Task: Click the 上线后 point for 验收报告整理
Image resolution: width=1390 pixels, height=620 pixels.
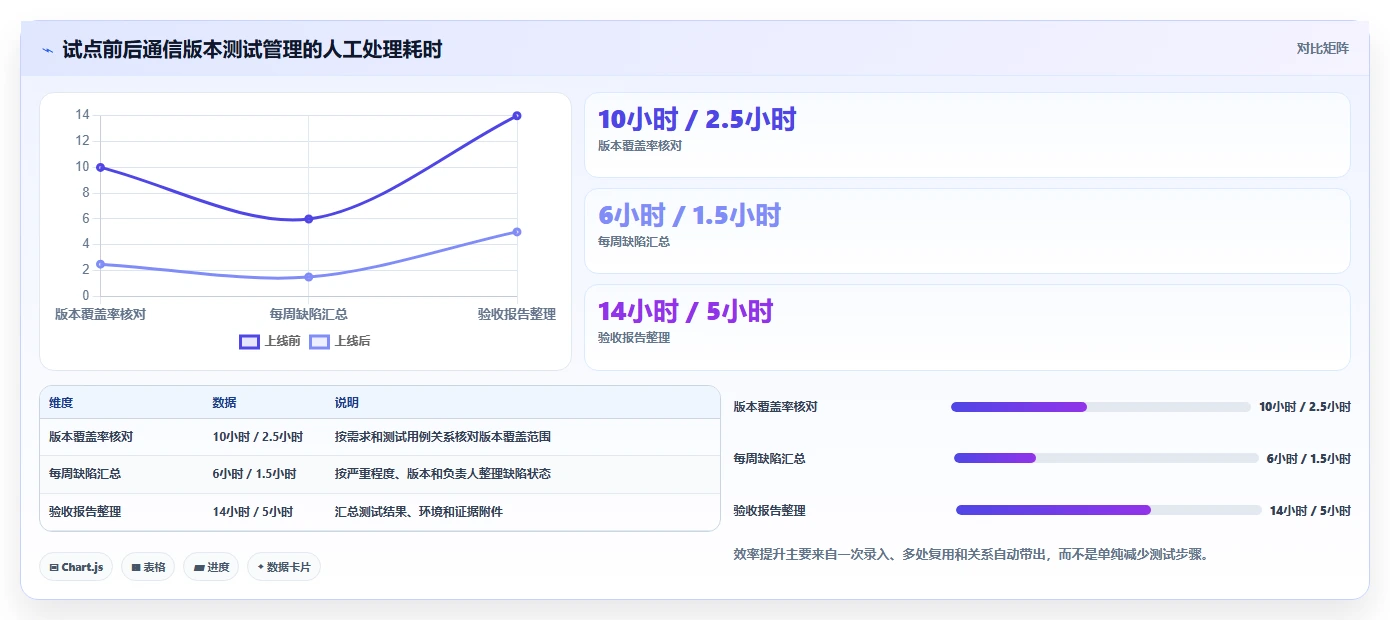Action: coord(517,232)
